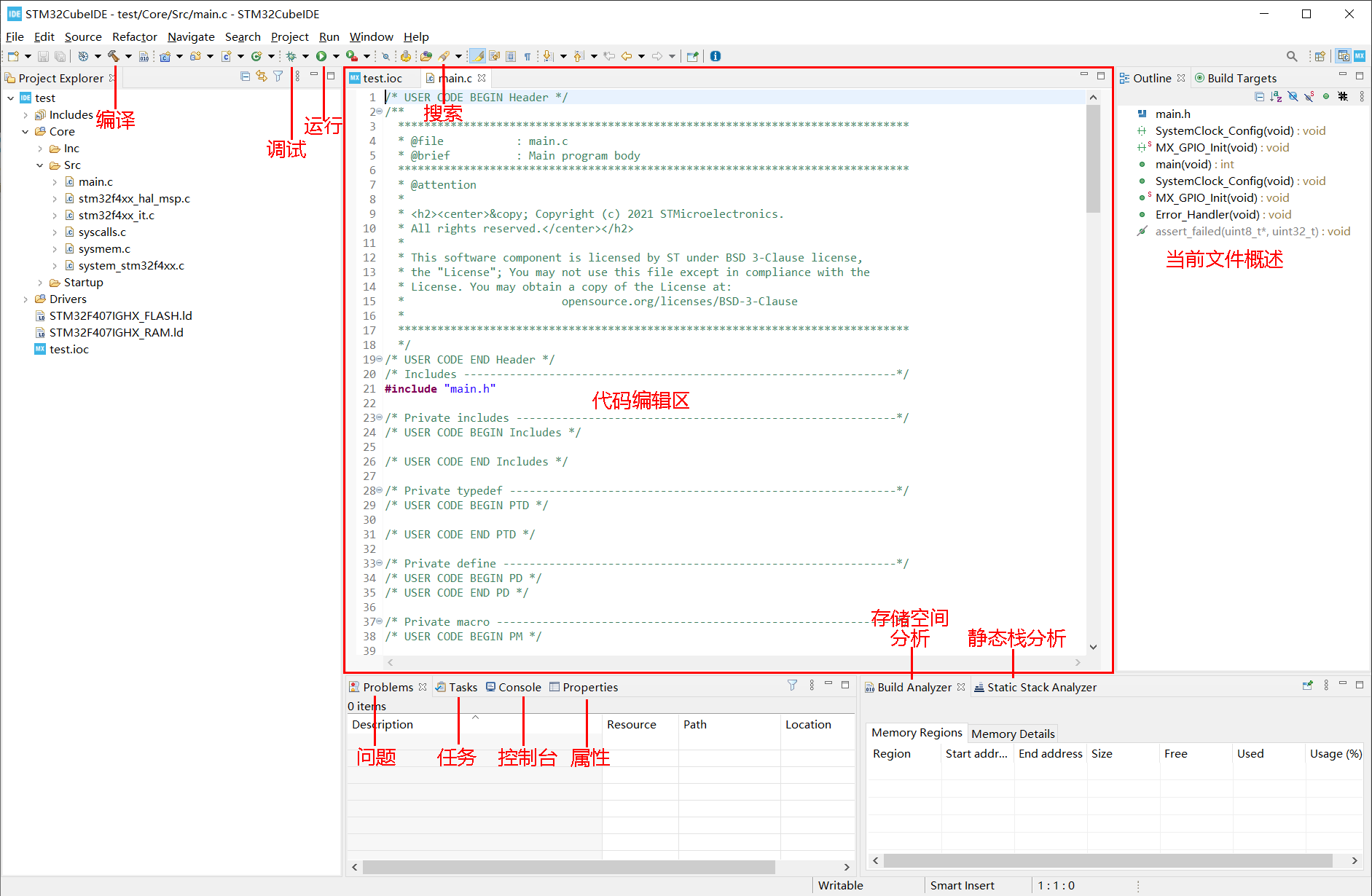Click the Description column header
Viewport: 1372px width, 896px height.
474,724
